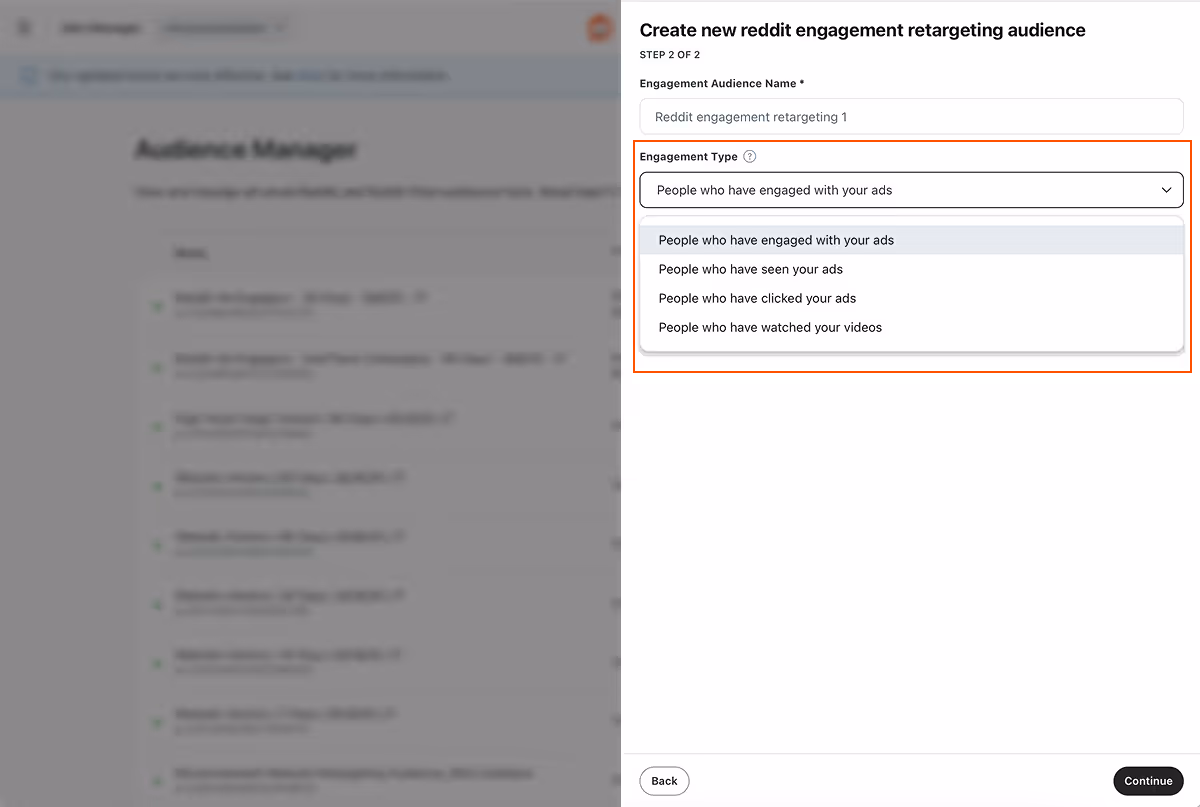The image size is (1200, 807).
Task: Click the help icon beside Engagement Type
Action: [750, 156]
